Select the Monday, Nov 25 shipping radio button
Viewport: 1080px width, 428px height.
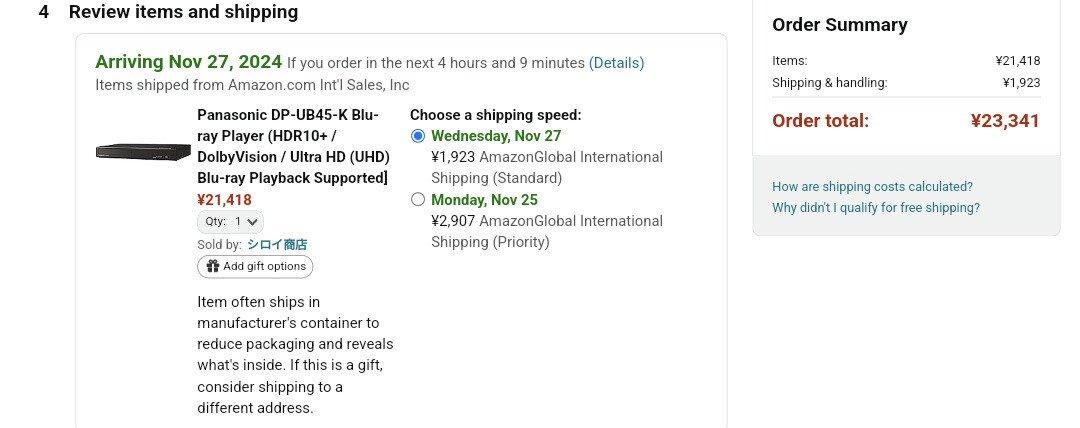point(418,200)
